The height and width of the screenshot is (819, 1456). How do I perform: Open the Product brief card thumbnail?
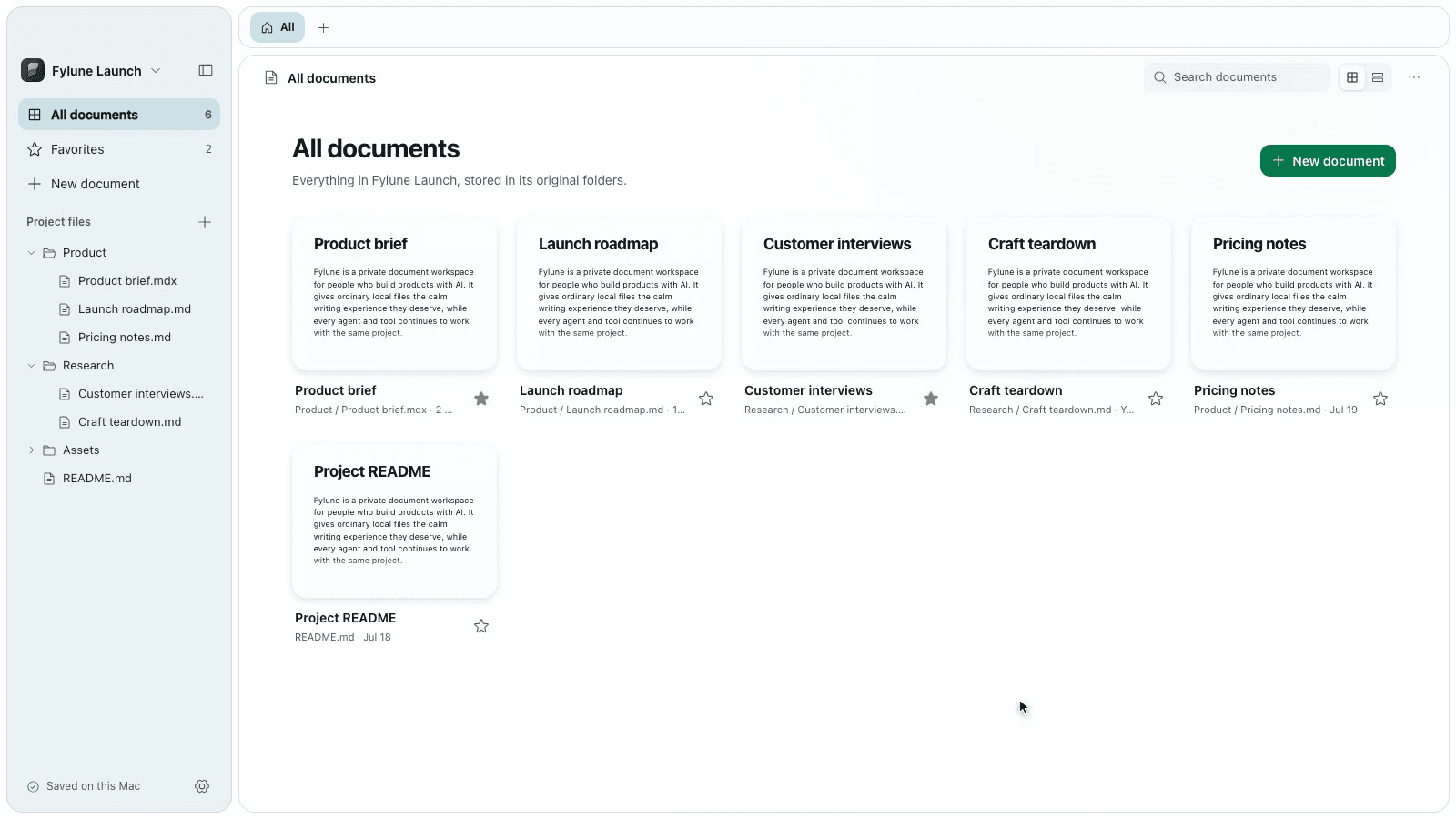[x=394, y=293]
